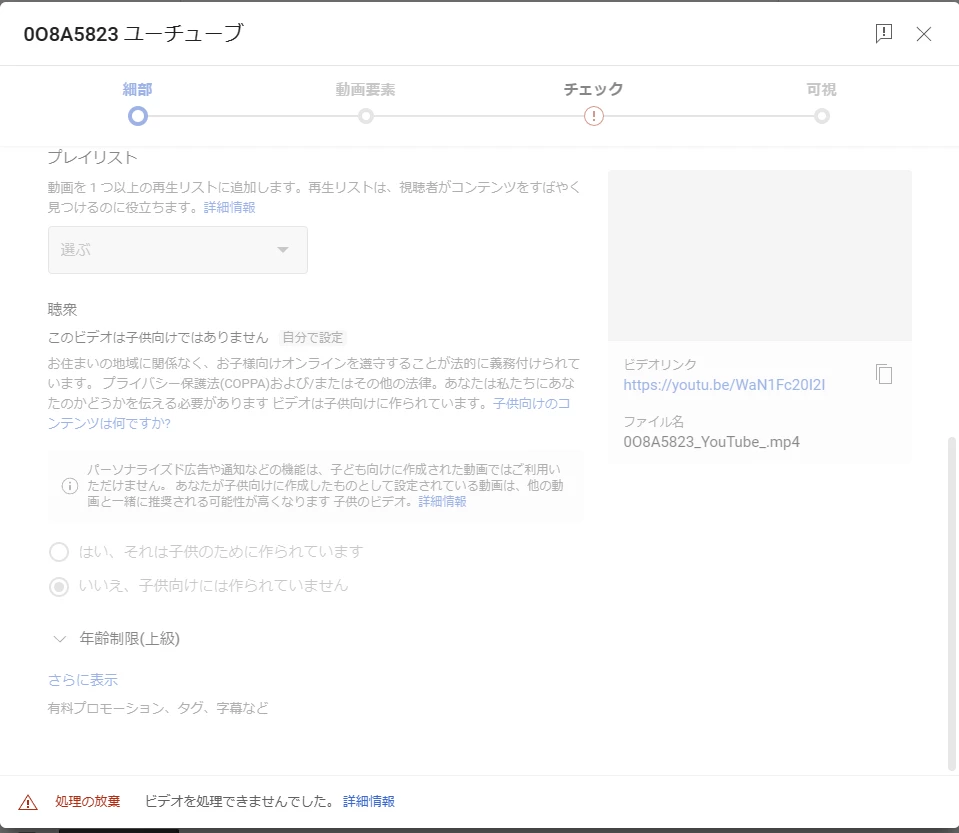Image resolution: width=959 pixels, height=833 pixels.
Task: Open 詳細情報 link in the info notice
Action: click(x=442, y=502)
